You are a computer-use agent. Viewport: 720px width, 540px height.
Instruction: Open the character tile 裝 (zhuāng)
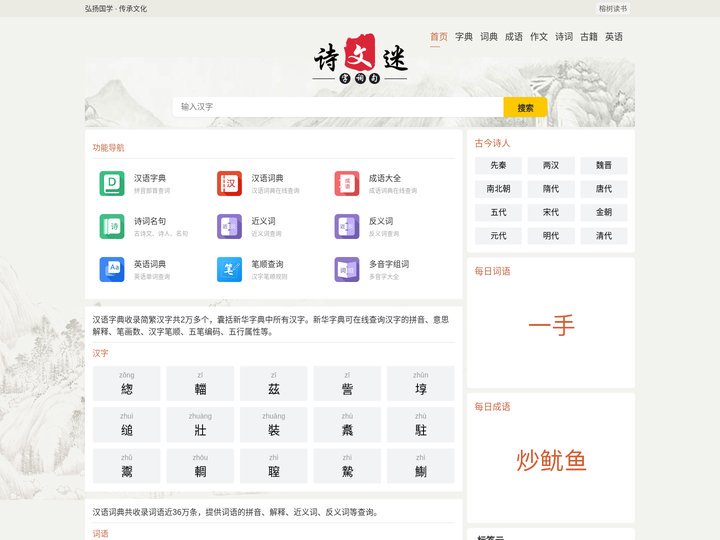[x=274, y=425]
